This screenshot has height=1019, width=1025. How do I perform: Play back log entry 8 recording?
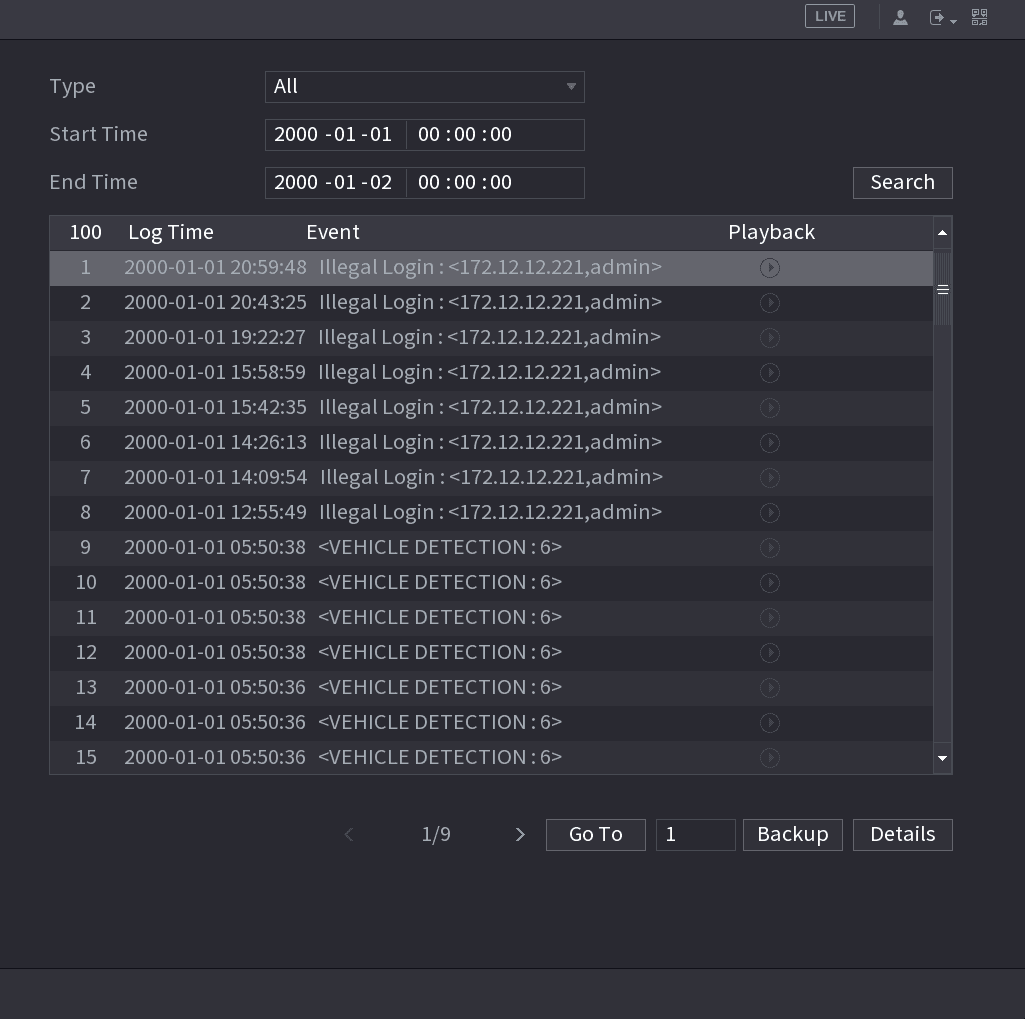click(770, 513)
